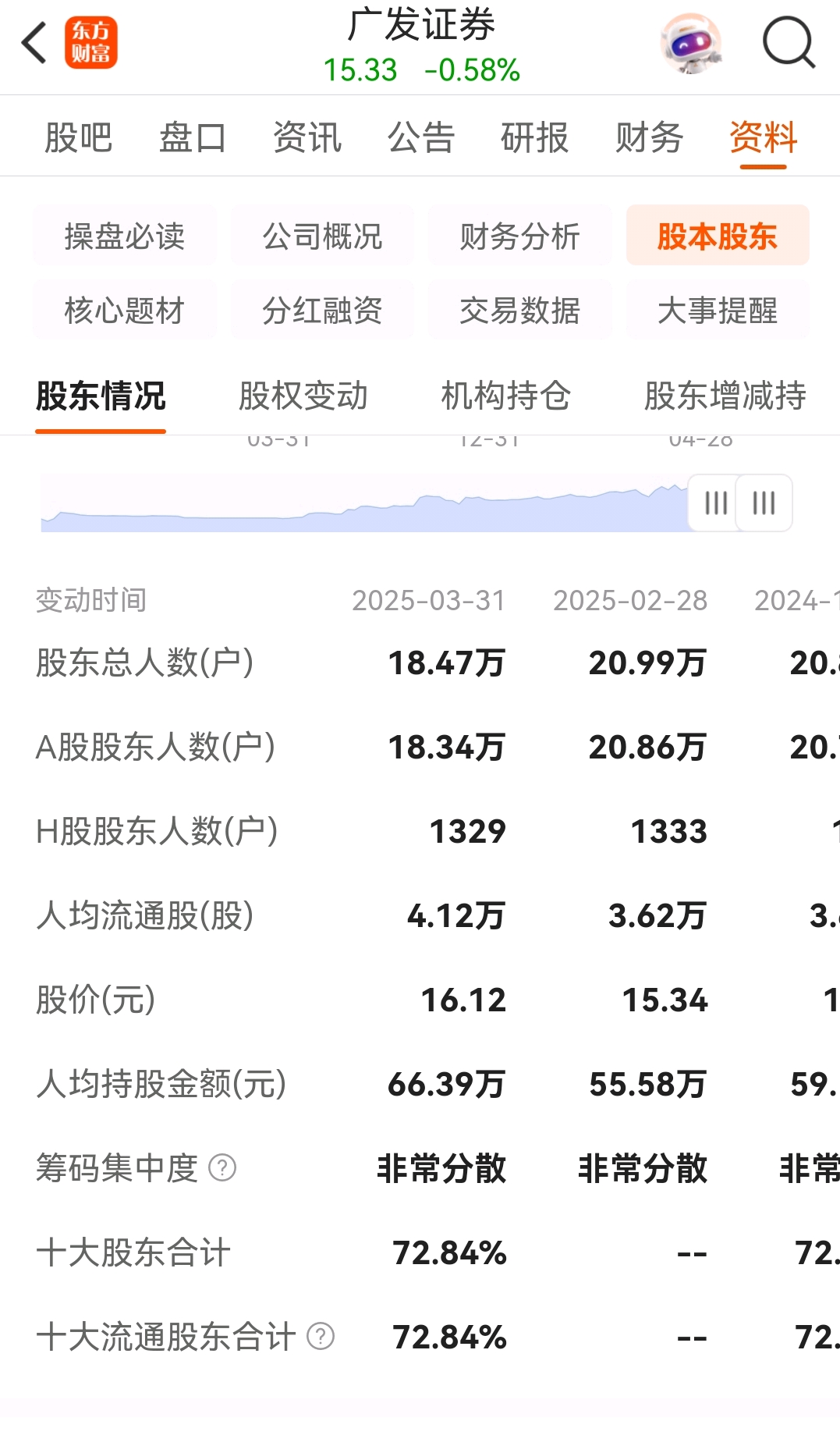Screen dimensions: 840x1453
Task: Open help icon beside 筹码集中度
Action: point(222,1168)
